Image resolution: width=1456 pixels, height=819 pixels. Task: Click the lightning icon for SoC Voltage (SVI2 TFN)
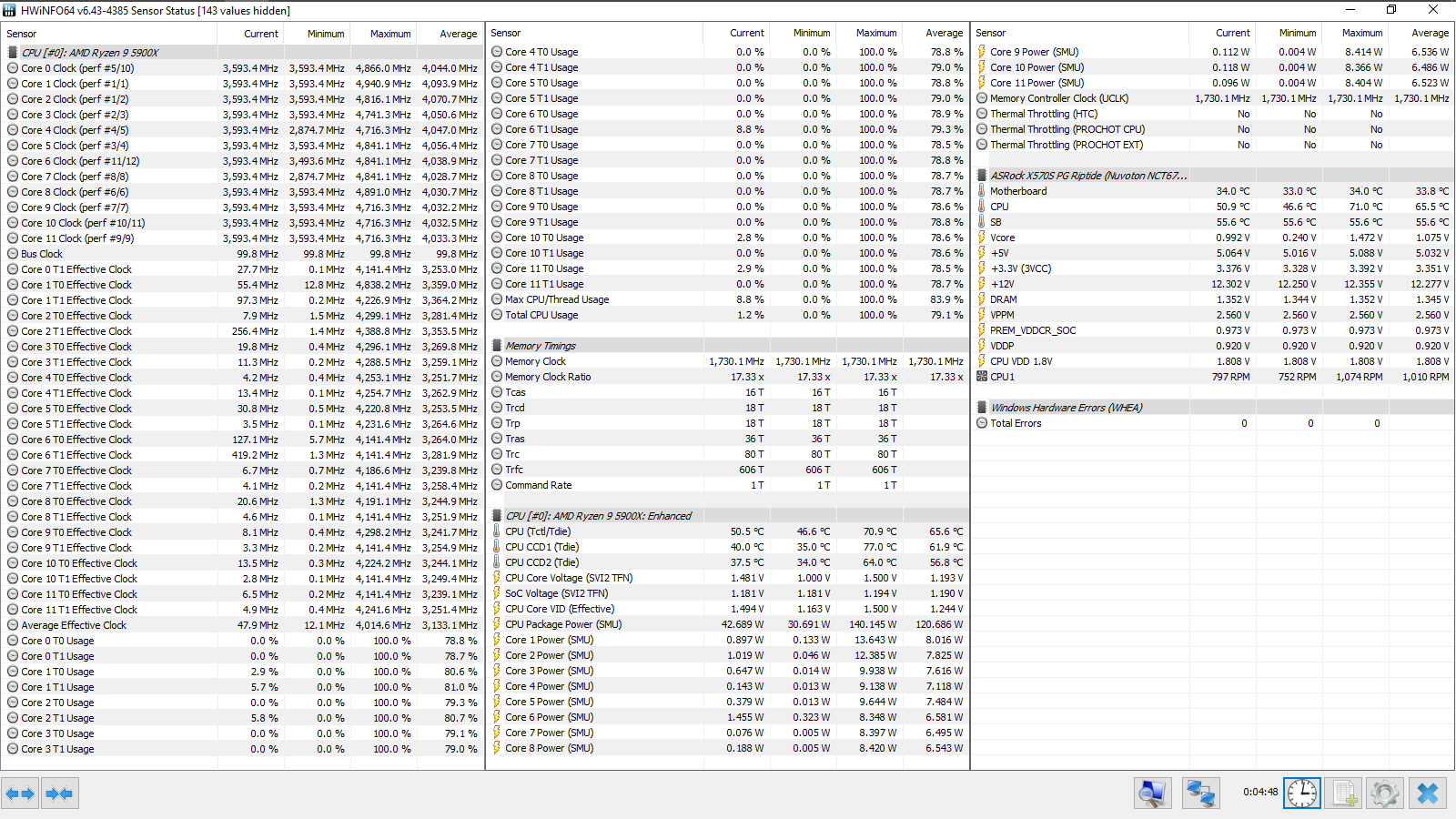coord(497,593)
